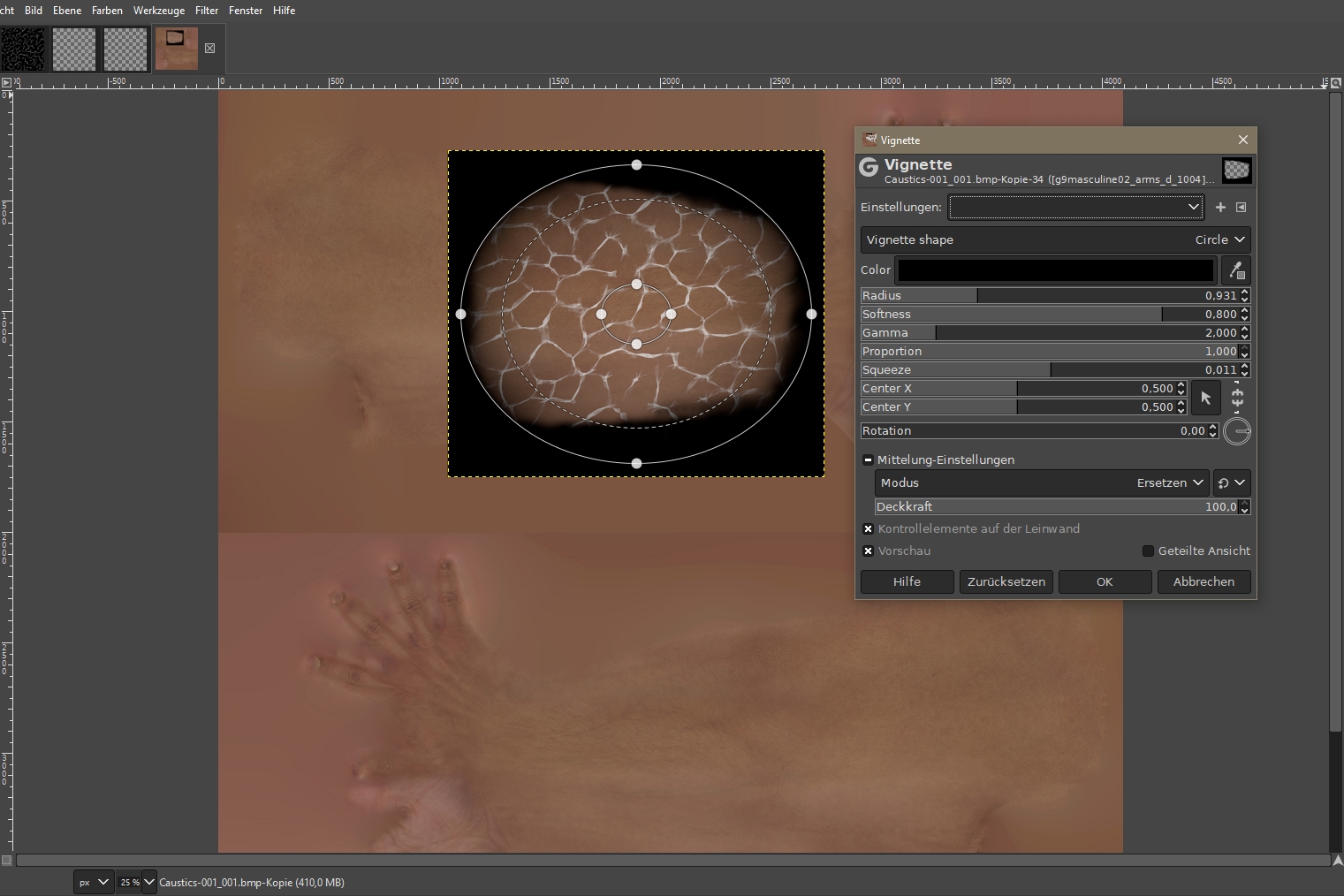The image size is (1344, 896).
Task: Toggle the Center X/Y chain link
Action: 1237,398
